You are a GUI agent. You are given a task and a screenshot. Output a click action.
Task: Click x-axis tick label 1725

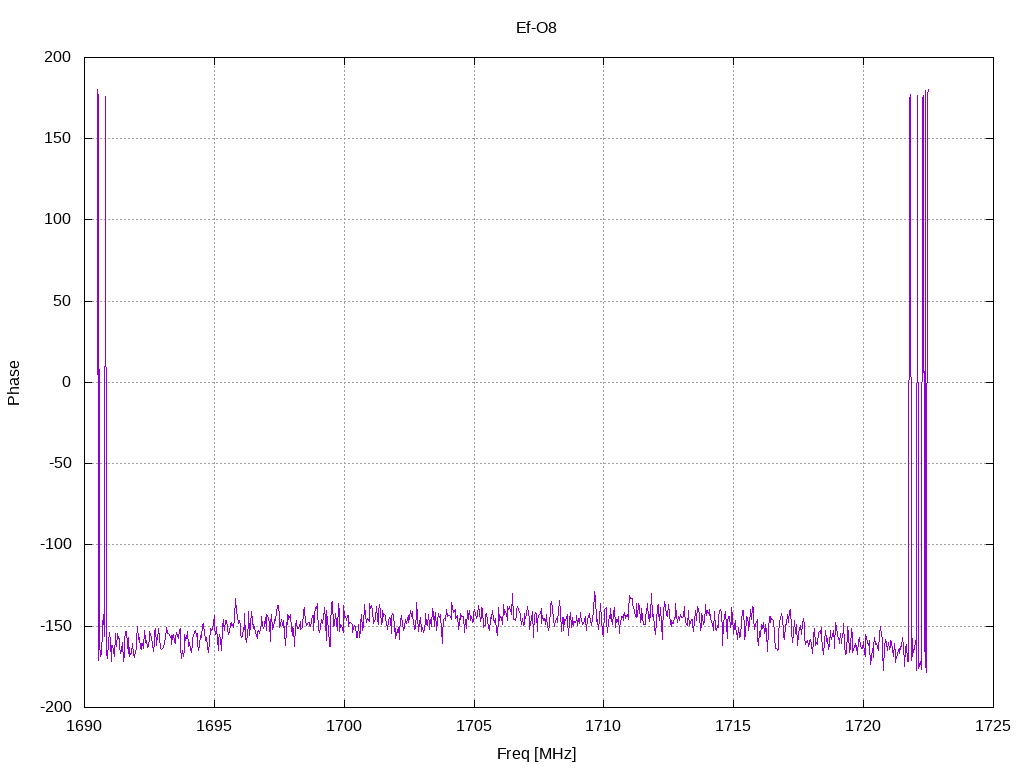[x=993, y=726]
